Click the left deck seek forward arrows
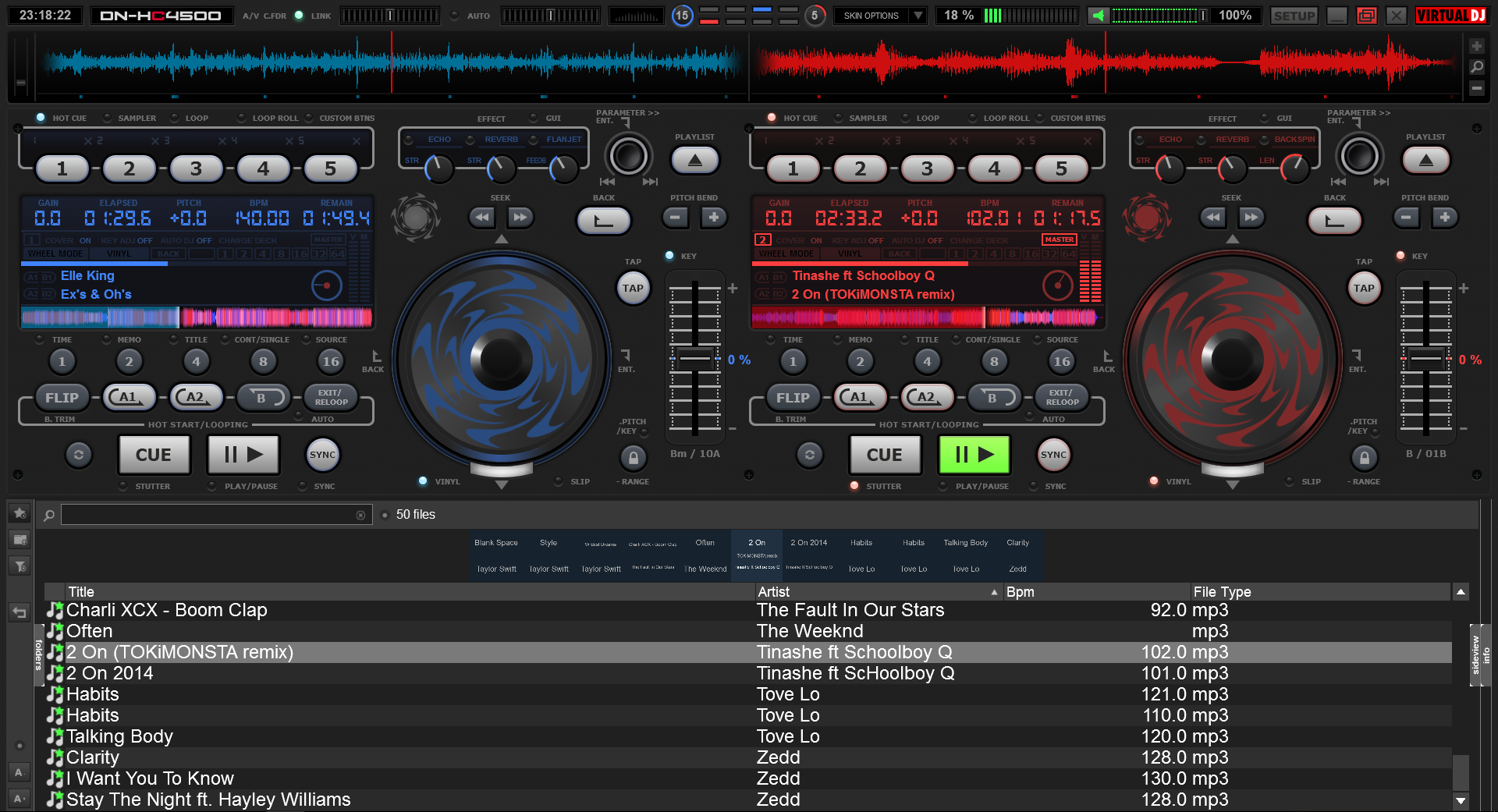The width and height of the screenshot is (1498, 812). pyautogui.click(x=520, y=218)
